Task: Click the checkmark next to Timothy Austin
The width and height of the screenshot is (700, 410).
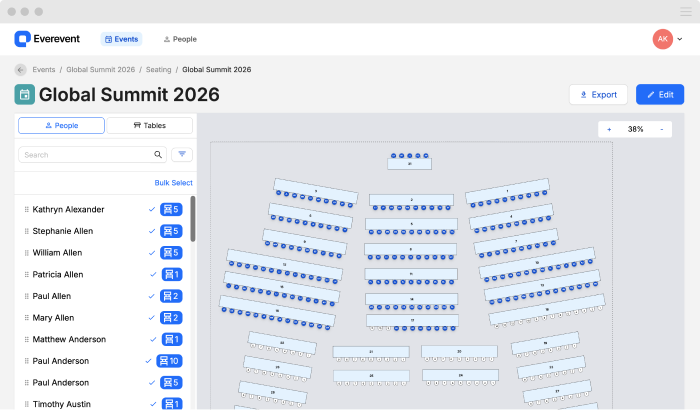Action: pyautogui.click(x=153, y=404)
